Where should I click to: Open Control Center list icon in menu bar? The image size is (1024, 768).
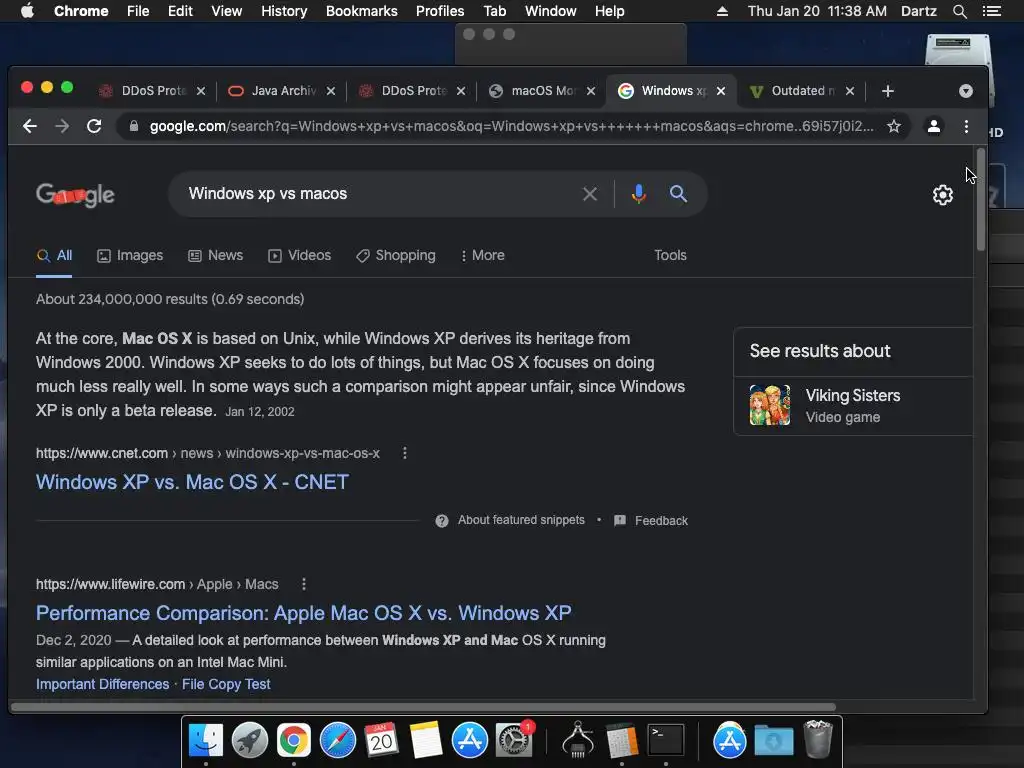pyautogui.click(x=991, y=11)
